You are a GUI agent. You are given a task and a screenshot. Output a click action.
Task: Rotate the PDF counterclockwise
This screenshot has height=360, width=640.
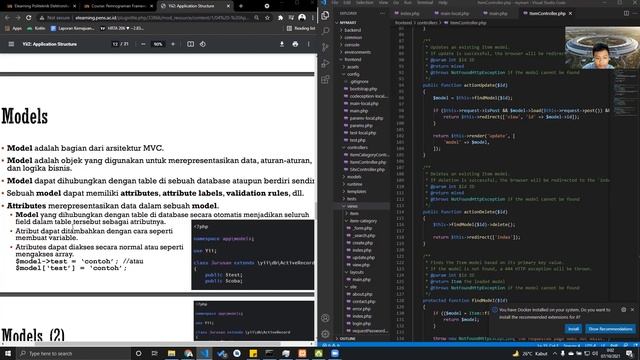(203, 44)
